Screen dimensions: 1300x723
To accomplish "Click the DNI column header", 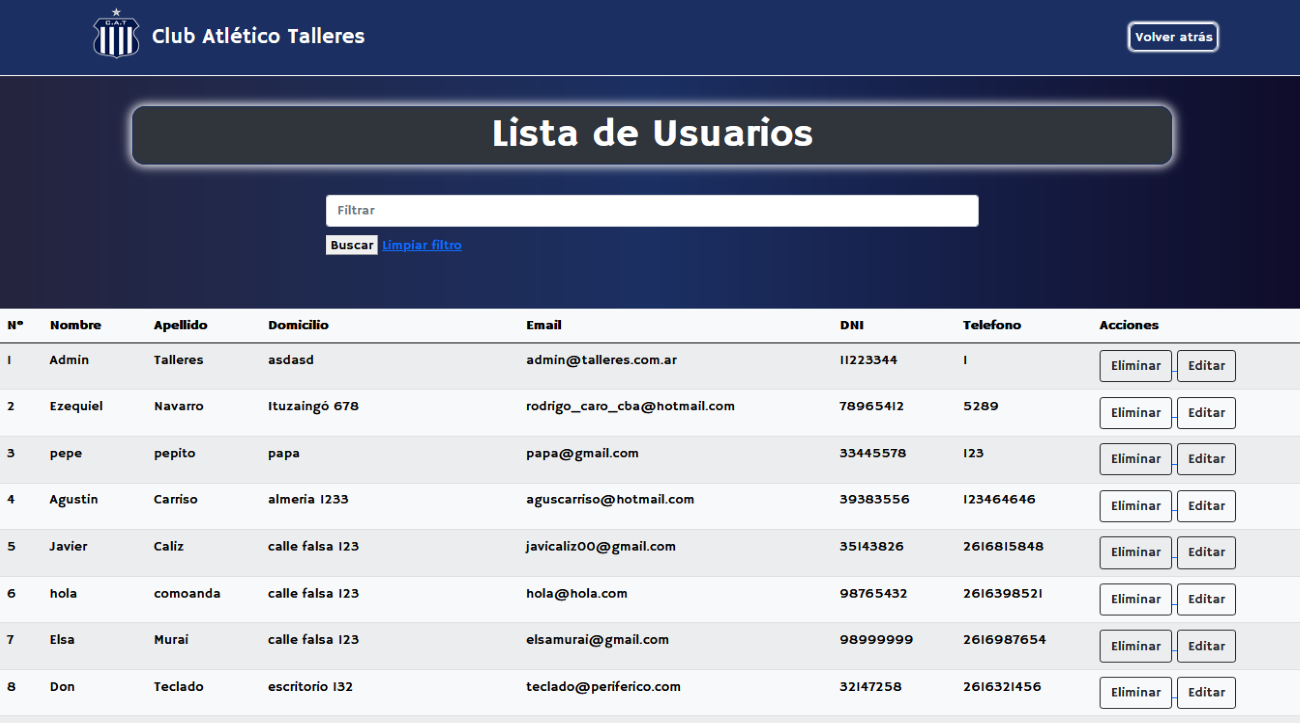I will (852, 325).
